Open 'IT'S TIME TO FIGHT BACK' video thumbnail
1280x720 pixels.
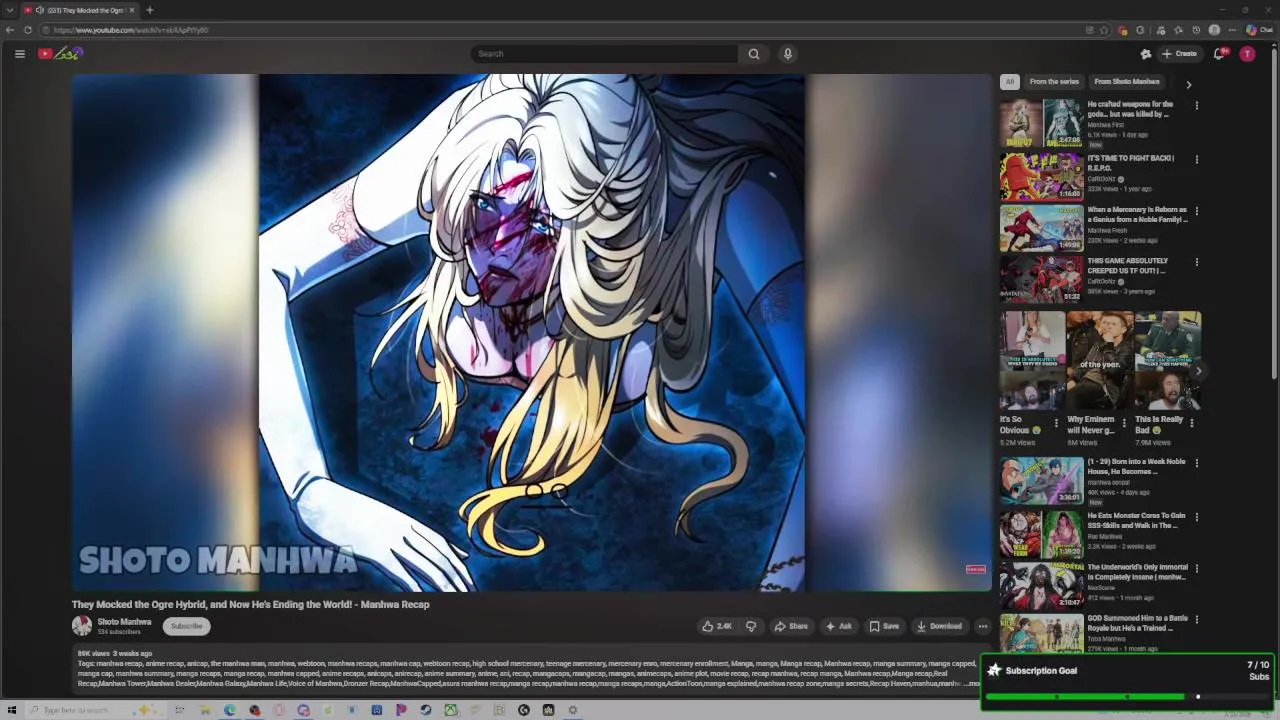click(1041, 176)
